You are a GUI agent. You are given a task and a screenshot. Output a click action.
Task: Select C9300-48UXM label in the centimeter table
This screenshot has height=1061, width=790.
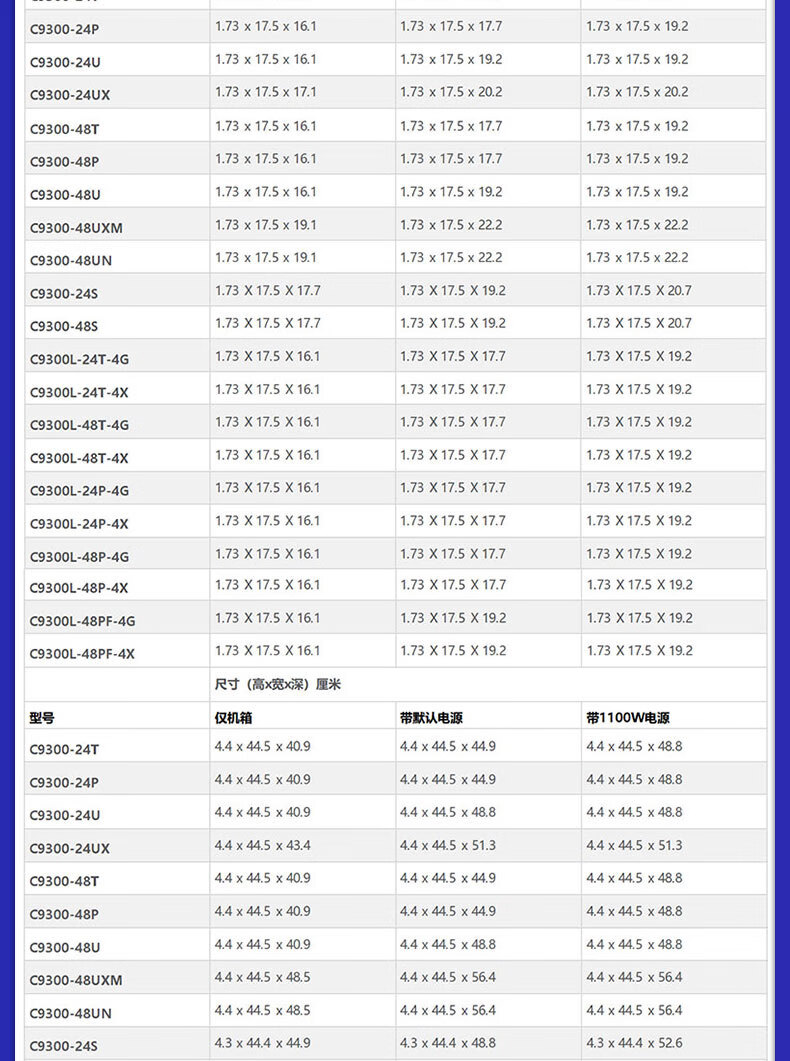tap(76, 980)
